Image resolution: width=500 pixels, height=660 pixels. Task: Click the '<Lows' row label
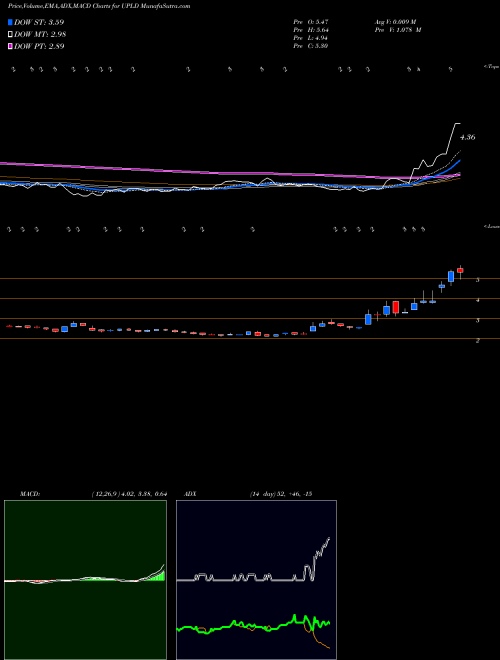[492, 226]
